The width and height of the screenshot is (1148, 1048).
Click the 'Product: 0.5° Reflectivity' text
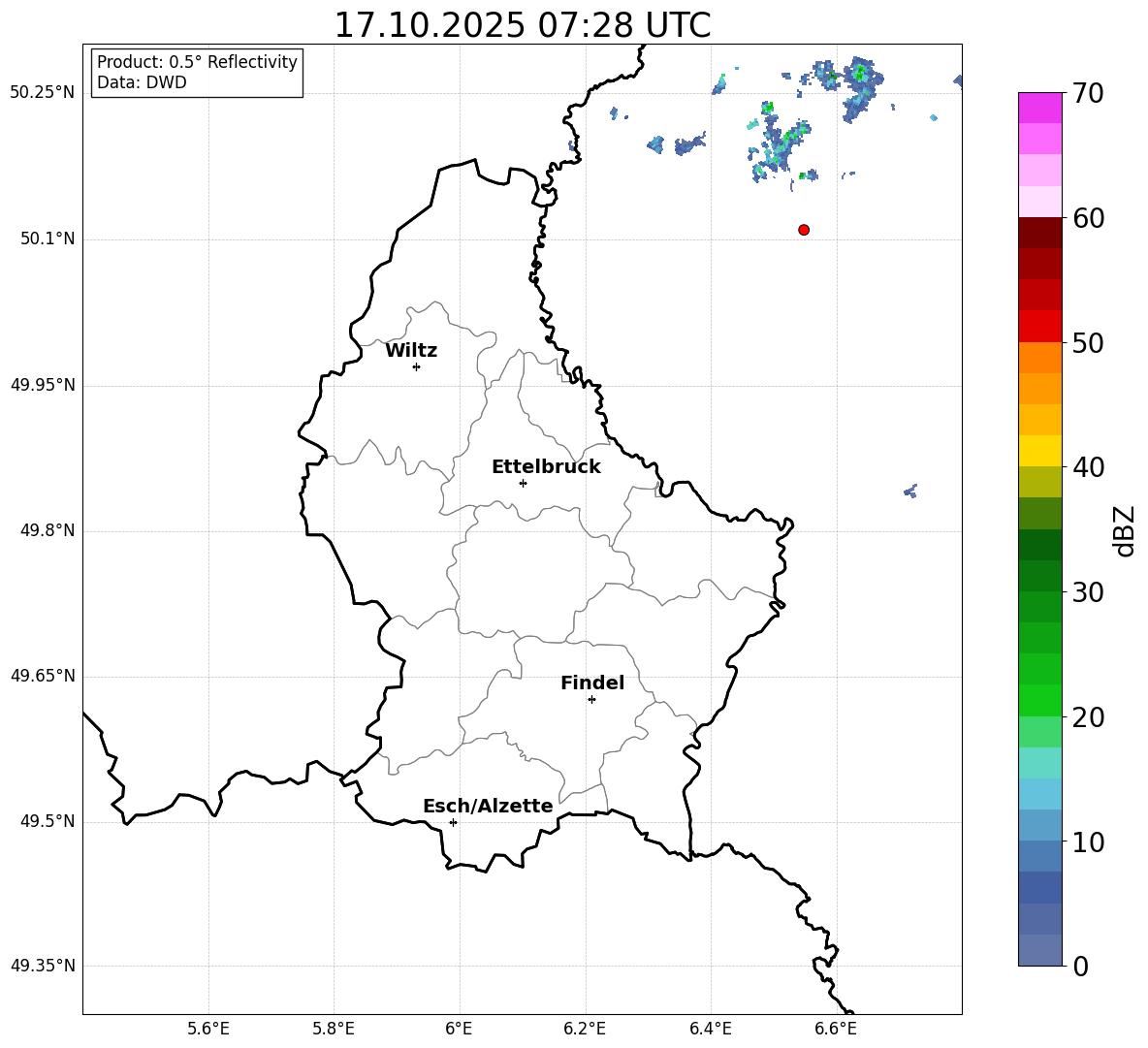pos(197,62)
